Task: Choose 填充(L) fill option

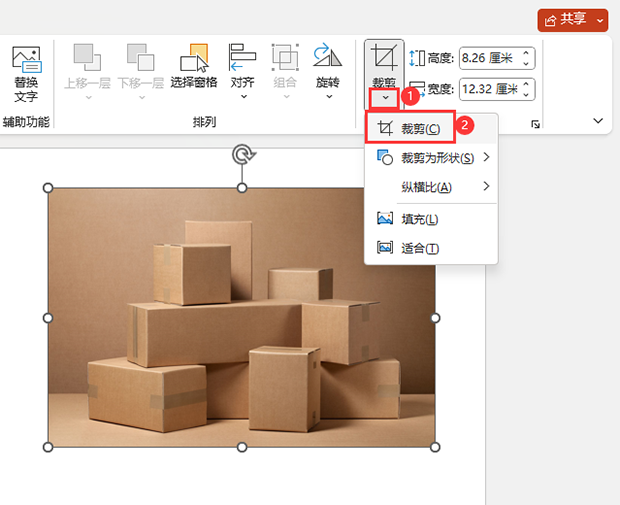Action: click(x=431, y=219)
